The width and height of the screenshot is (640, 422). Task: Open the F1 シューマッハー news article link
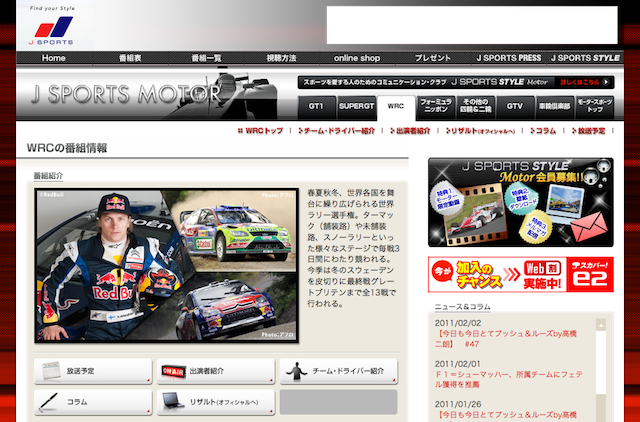pos(508,380)
